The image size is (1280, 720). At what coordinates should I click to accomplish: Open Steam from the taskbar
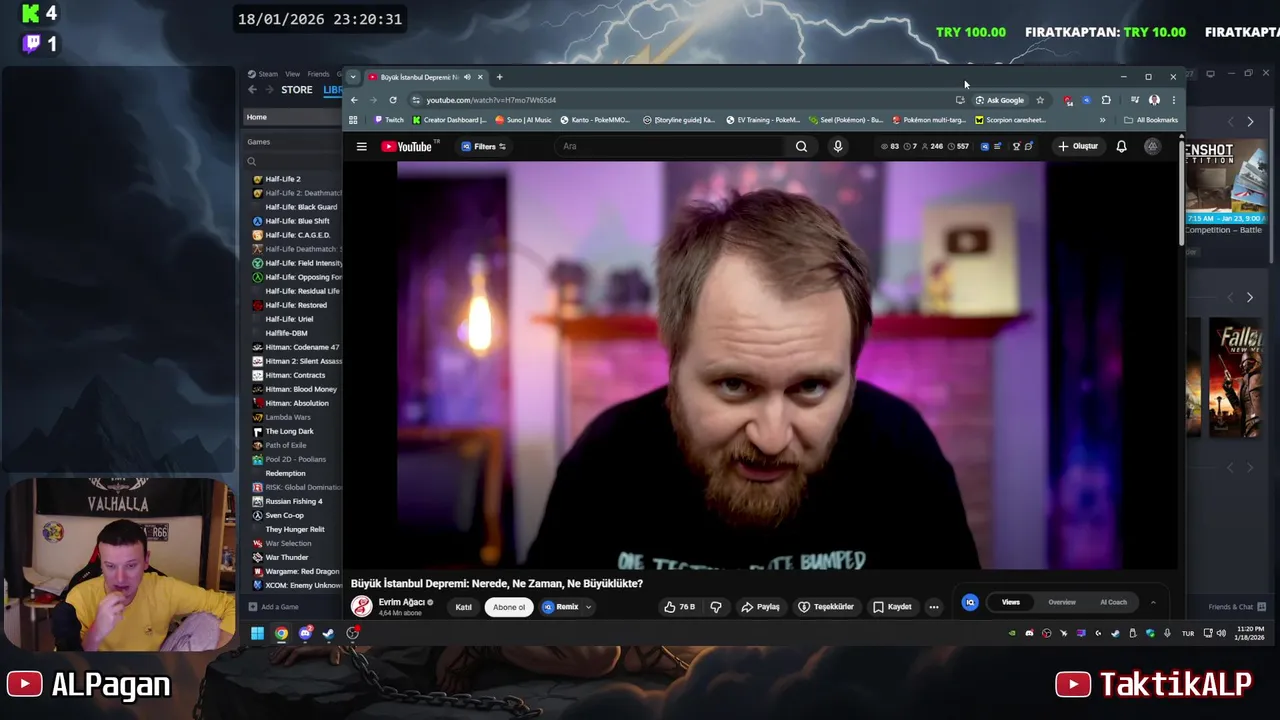click(x=328, y=633)
